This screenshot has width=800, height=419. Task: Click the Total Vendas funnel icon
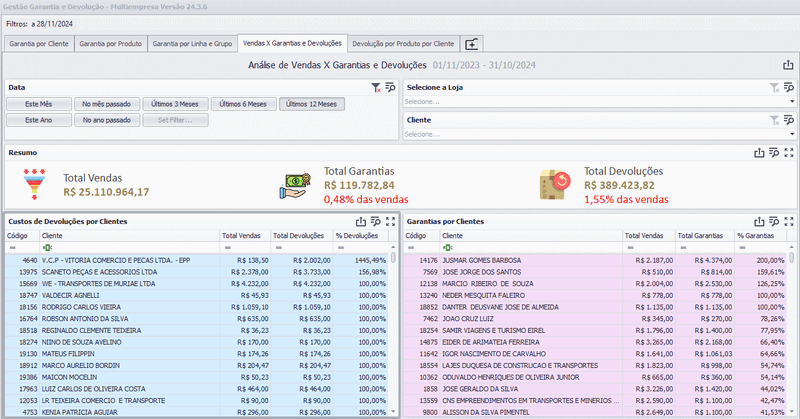(x=34, y=184)
